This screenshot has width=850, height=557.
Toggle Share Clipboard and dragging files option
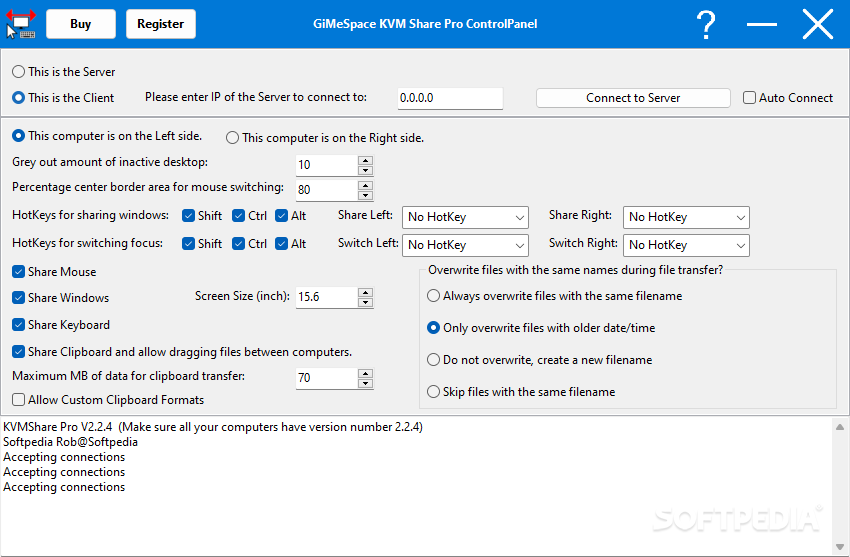click(x=182, y=352)
